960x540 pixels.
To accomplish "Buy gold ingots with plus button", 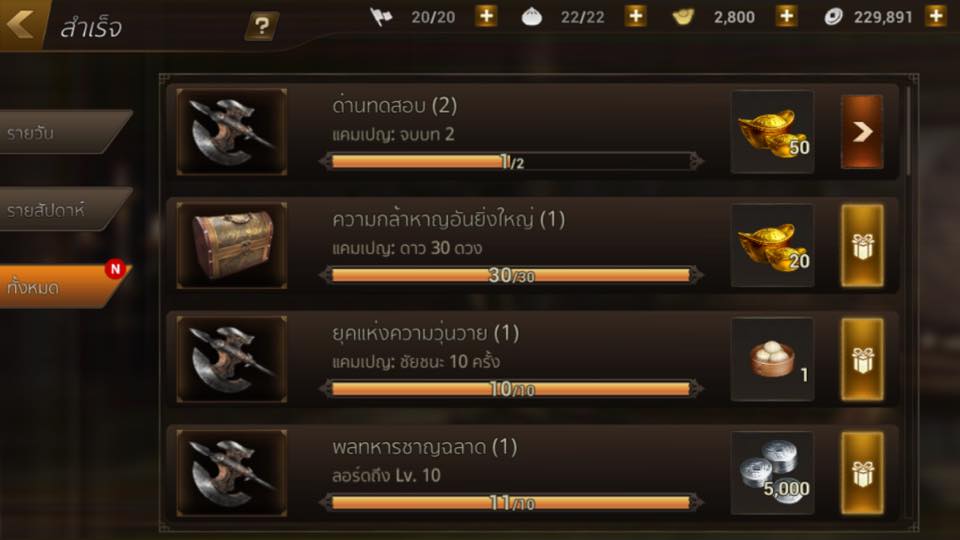I will (x=786, y=16).
